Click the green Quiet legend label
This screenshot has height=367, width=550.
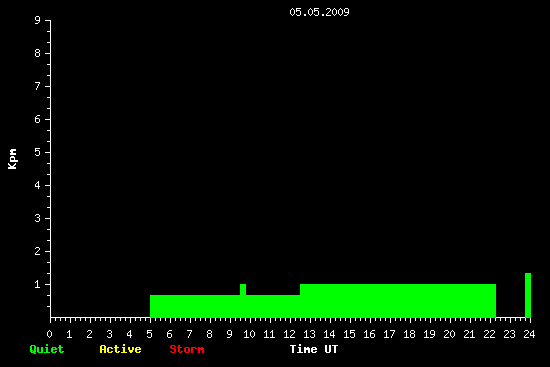(x=47, y=349)
